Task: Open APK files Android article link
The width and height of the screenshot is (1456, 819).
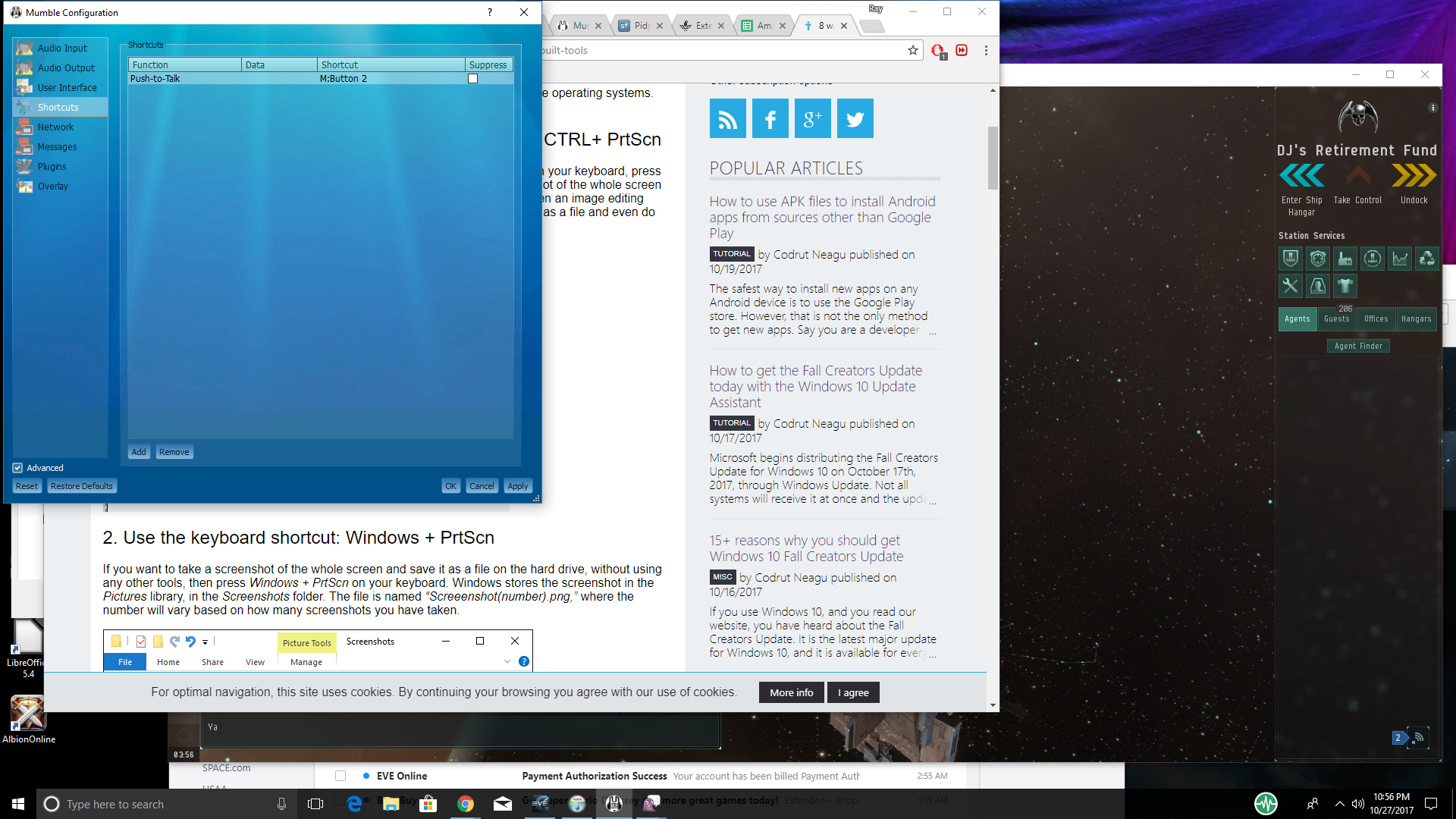Action: point(822,217)
